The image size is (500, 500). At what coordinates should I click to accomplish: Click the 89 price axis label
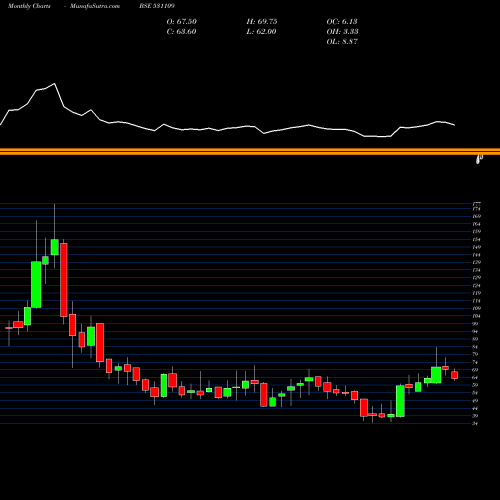pyautogui.click(x=475, y=339)
